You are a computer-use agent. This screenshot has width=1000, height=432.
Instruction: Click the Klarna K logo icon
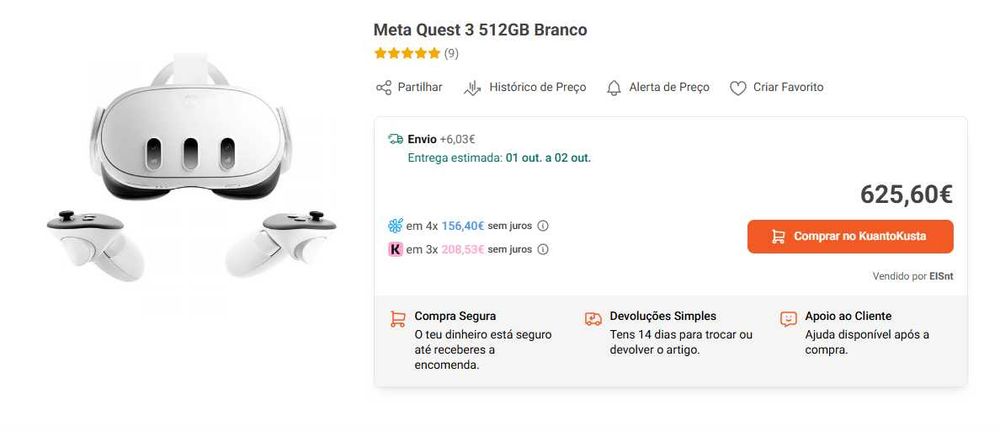tap(395, 249)
